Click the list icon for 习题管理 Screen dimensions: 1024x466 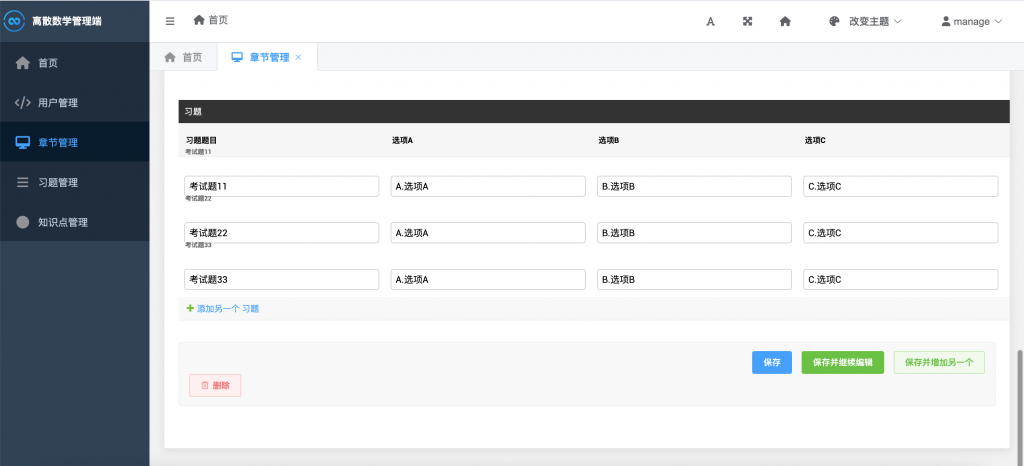click(x=23, y=182)
